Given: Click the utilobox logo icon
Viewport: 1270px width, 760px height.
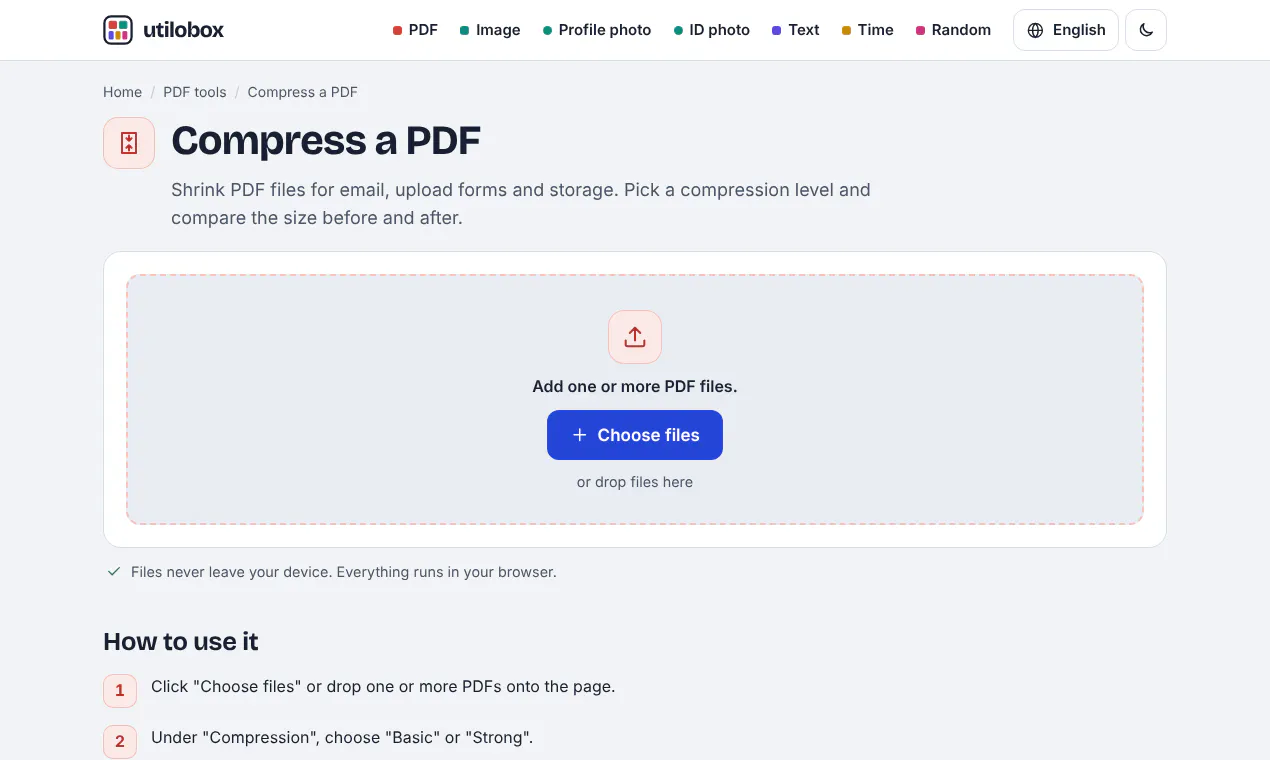Looking at the screenshot, I should (118, 30).
